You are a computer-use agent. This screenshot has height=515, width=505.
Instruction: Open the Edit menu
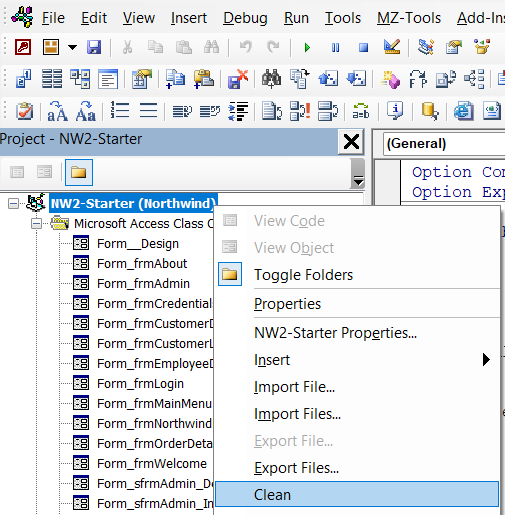click(94, 18)
